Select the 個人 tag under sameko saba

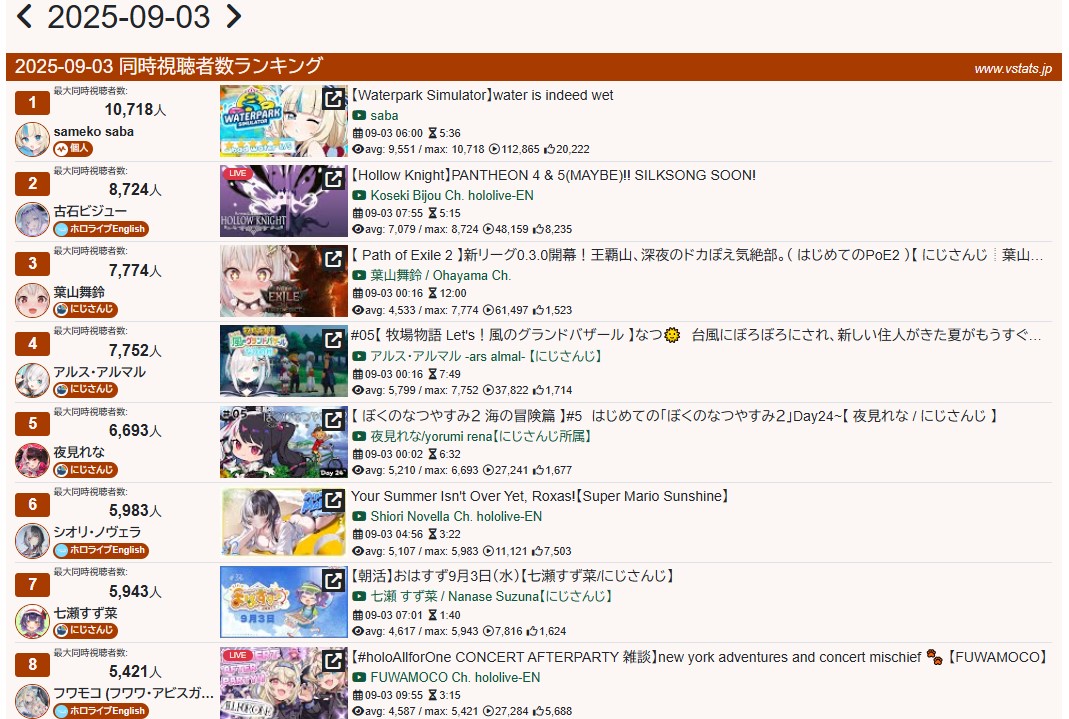click(x=73, y=148)
